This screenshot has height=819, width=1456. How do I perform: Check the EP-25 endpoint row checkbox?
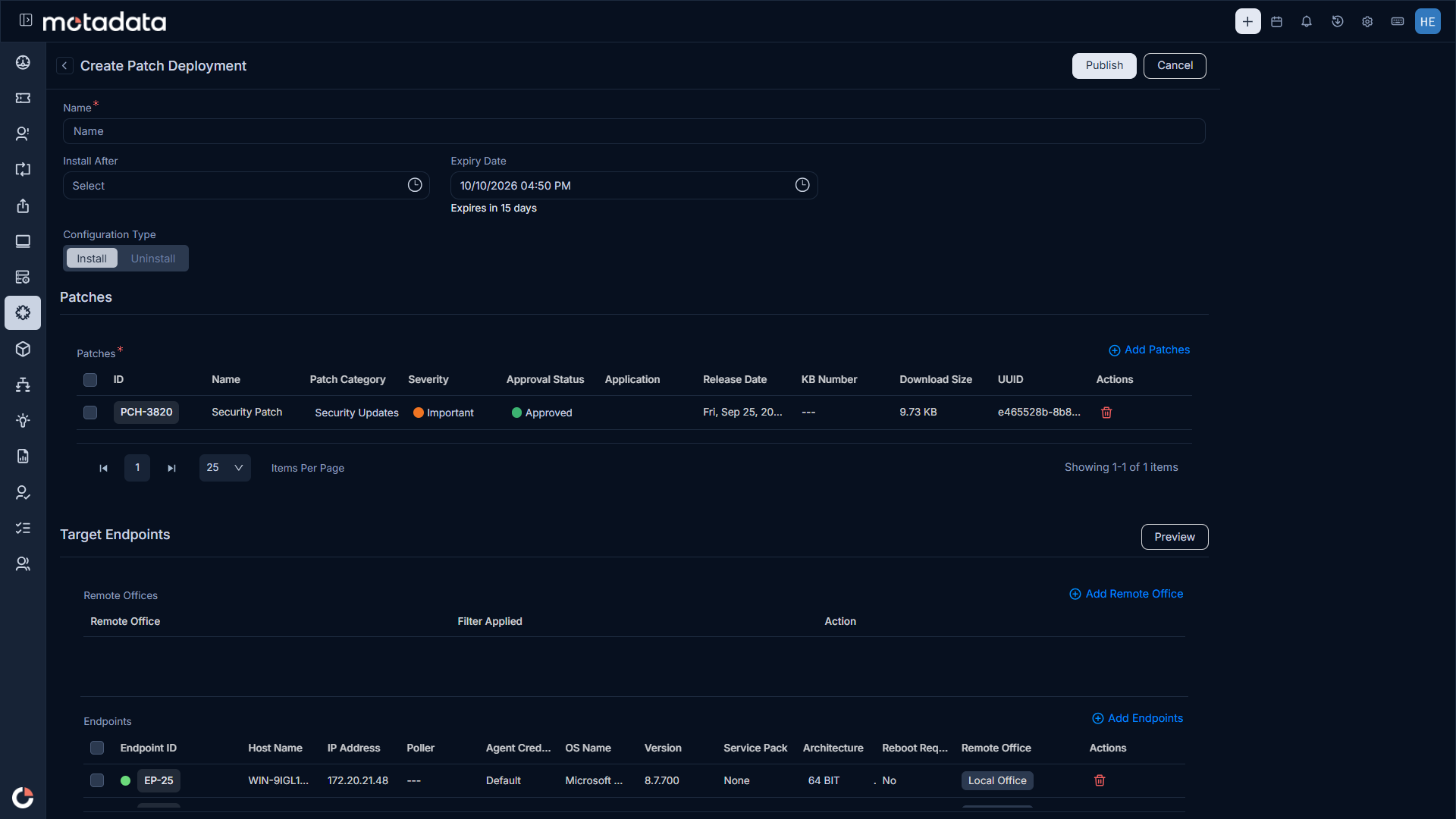coord(97,780)
